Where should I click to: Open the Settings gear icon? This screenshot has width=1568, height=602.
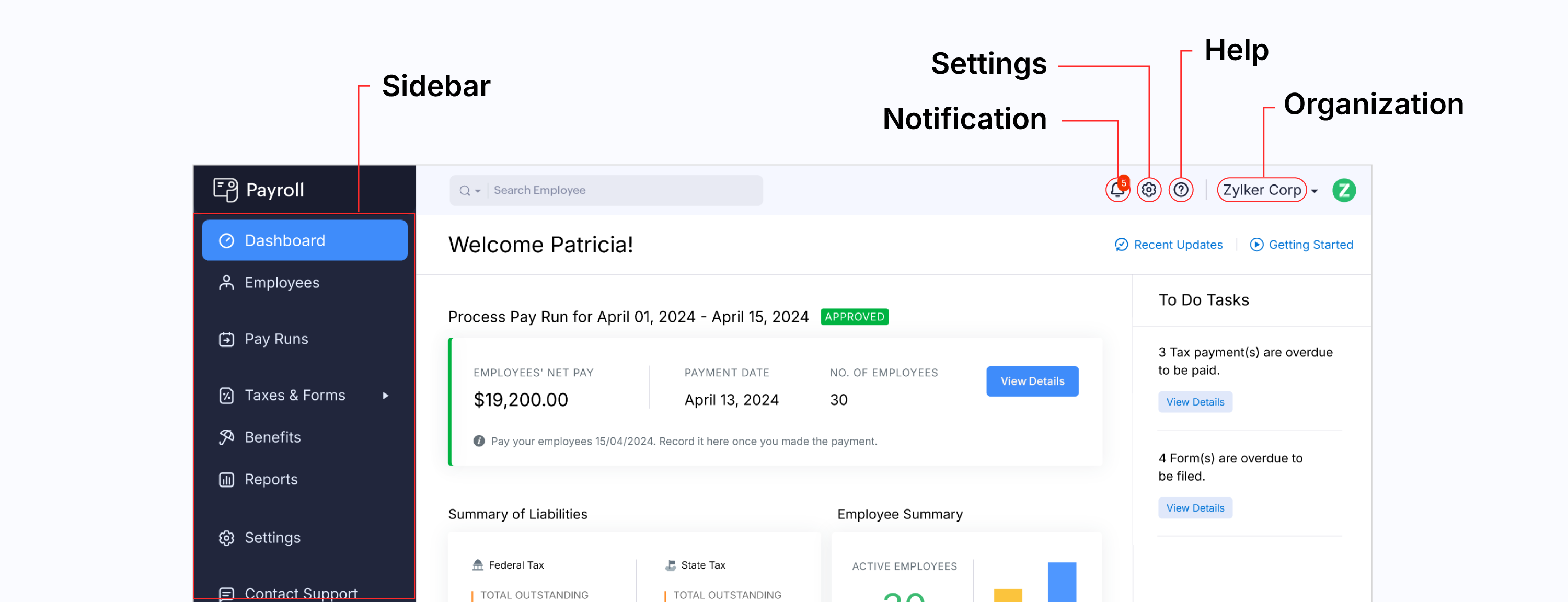click(x=1149, y=190)
